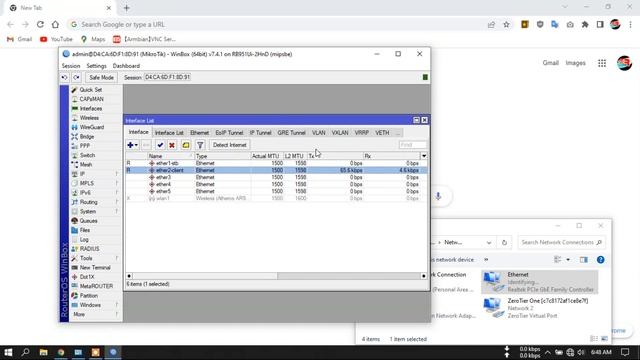640x360 pixels.
Task: Open the WireGuard sidebar item
Action: [92, 127]
